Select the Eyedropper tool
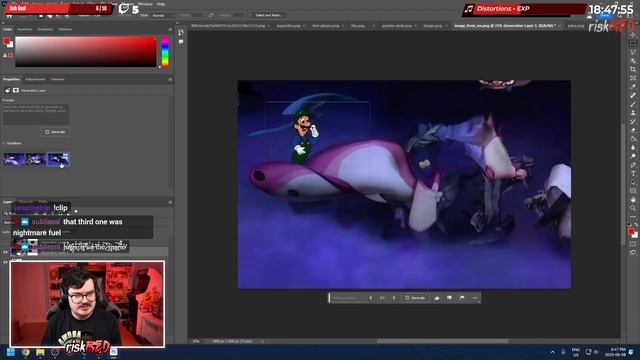Viewport: 640px width, 360px height. point(633,87)
